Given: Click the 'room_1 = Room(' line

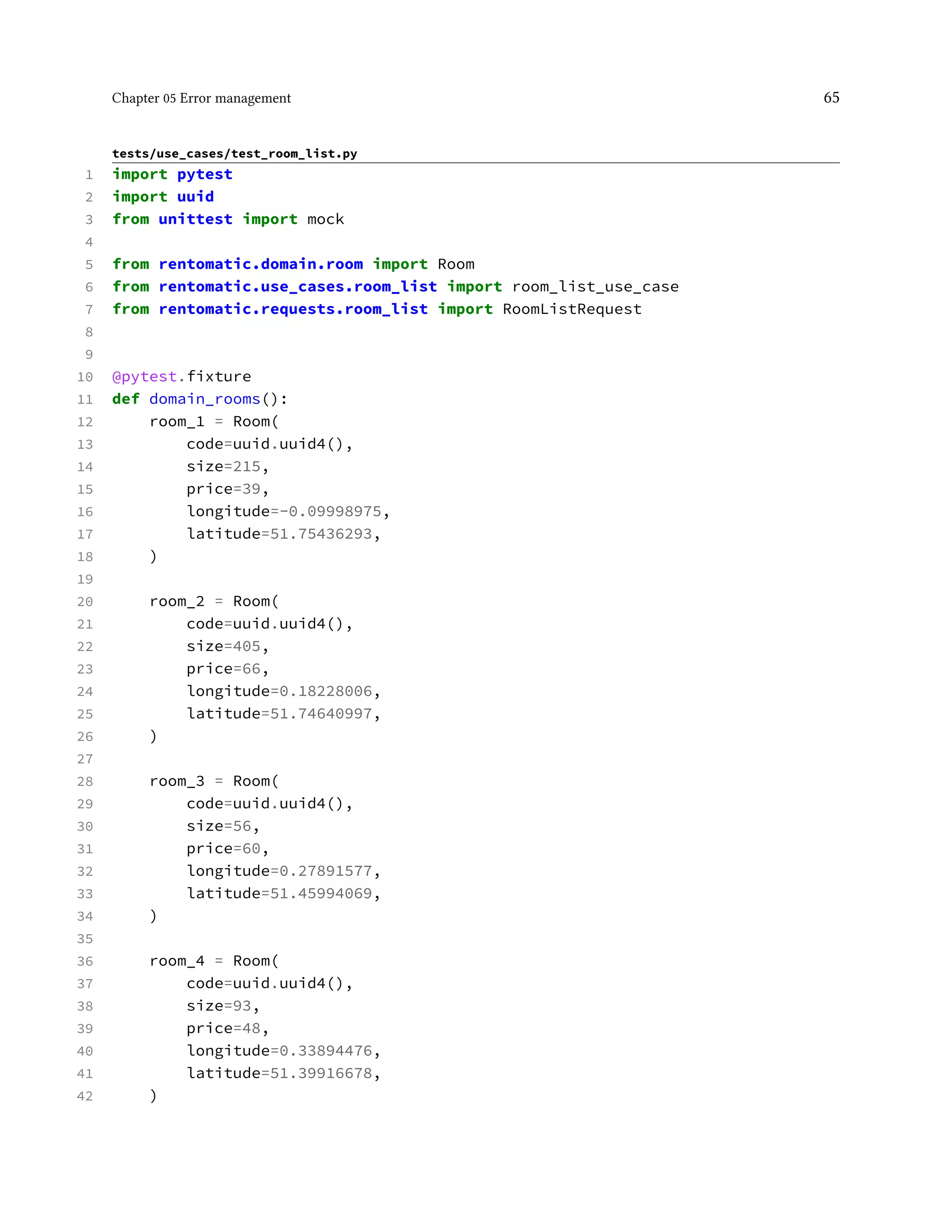Looking at the screenshot, I should pos(214,421).
